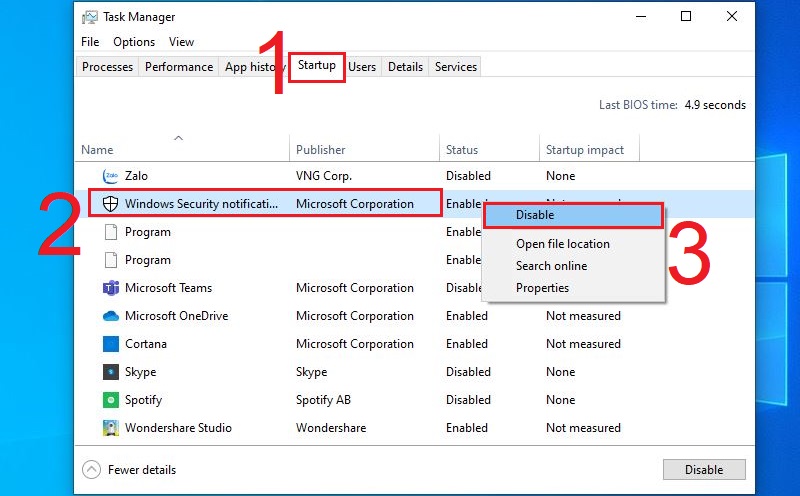Sort by the Status column header
Screen dimensions: 800x496
[462, 150]
